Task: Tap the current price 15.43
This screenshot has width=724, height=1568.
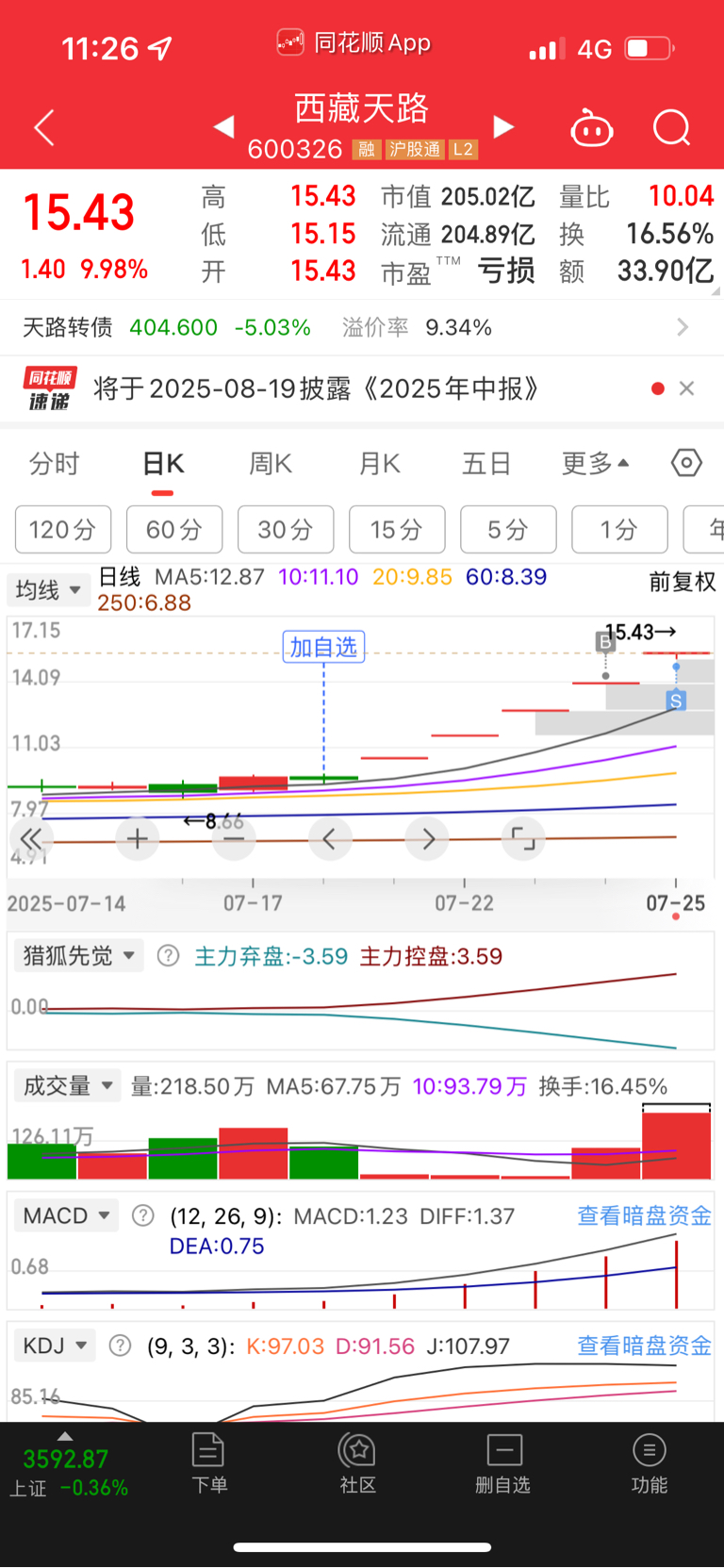Action: [79, 212]
